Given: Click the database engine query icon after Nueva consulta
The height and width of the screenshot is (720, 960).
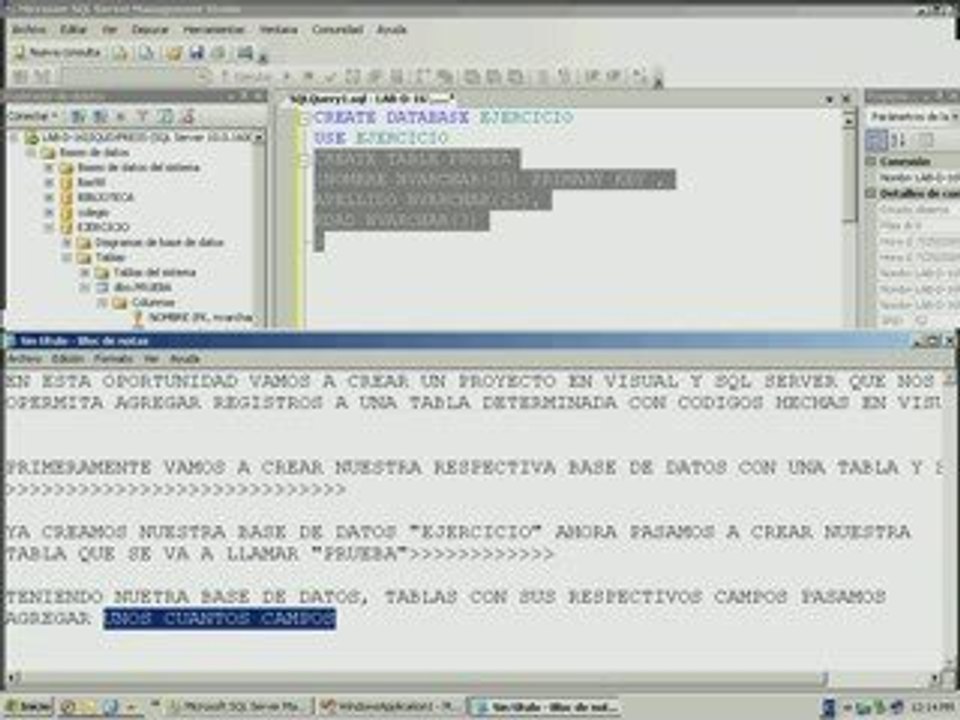Looking at the screenshot, I should [119, 53].
